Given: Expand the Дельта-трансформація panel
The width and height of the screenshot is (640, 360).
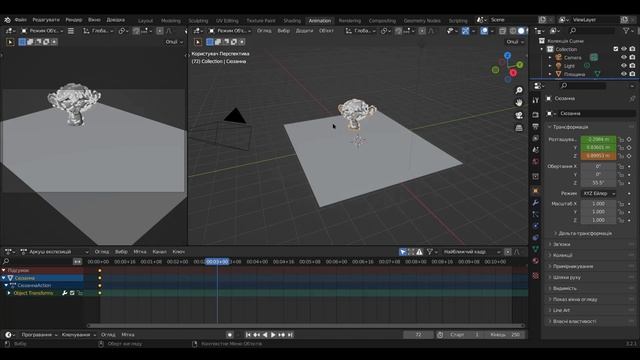Looking at the screenshot, I should (584, 233).
